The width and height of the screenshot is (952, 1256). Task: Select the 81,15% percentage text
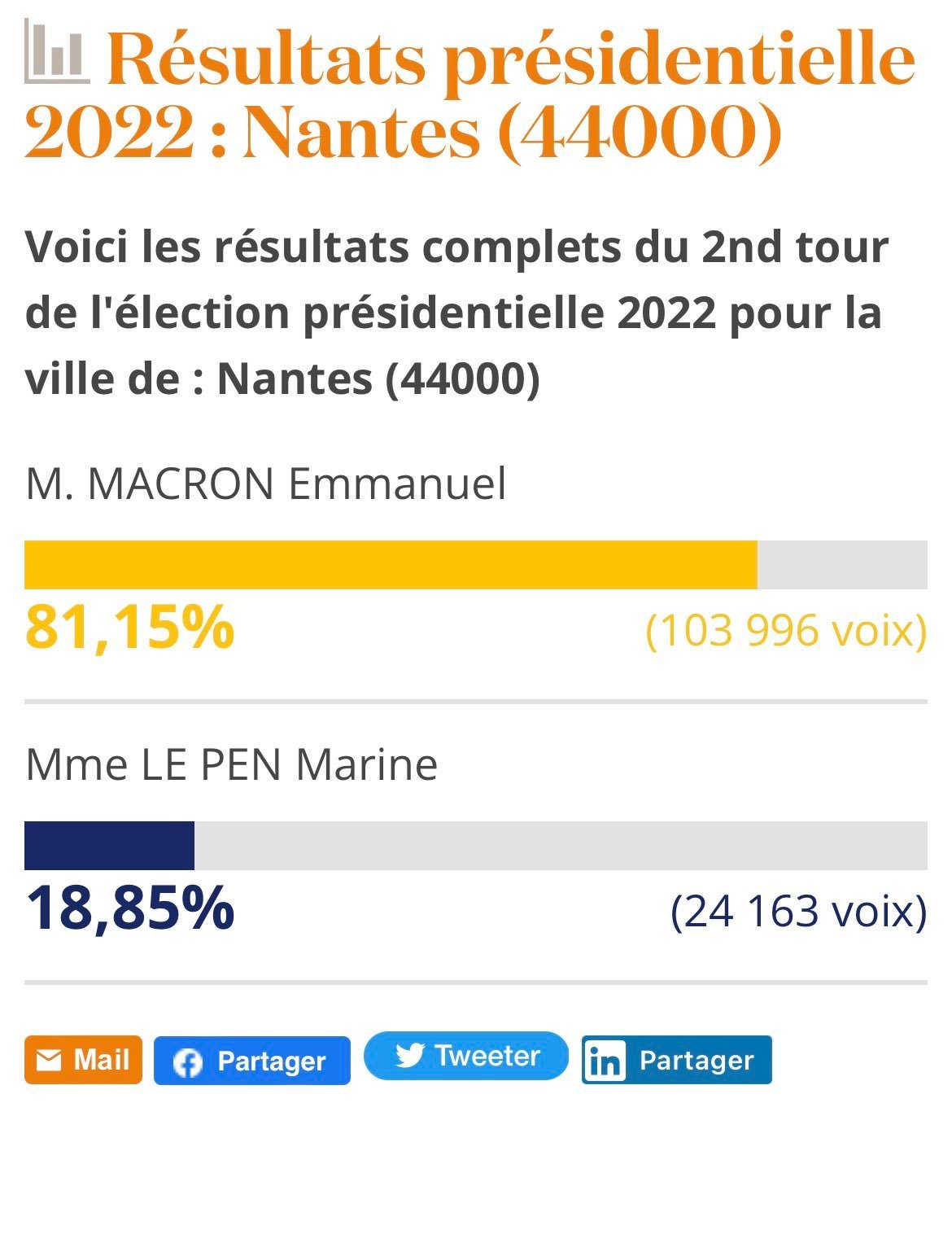130,628
